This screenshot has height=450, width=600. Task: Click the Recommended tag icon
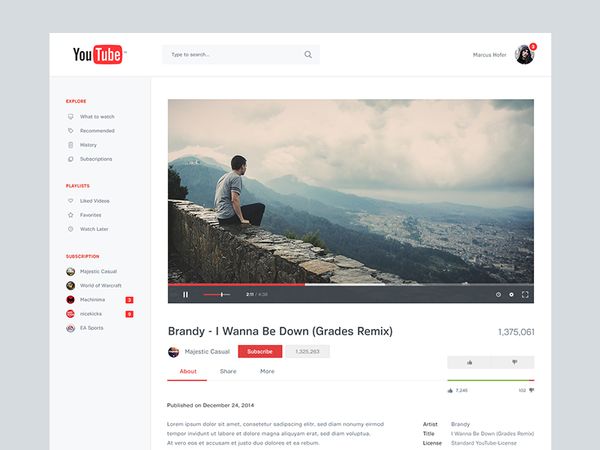70,130
